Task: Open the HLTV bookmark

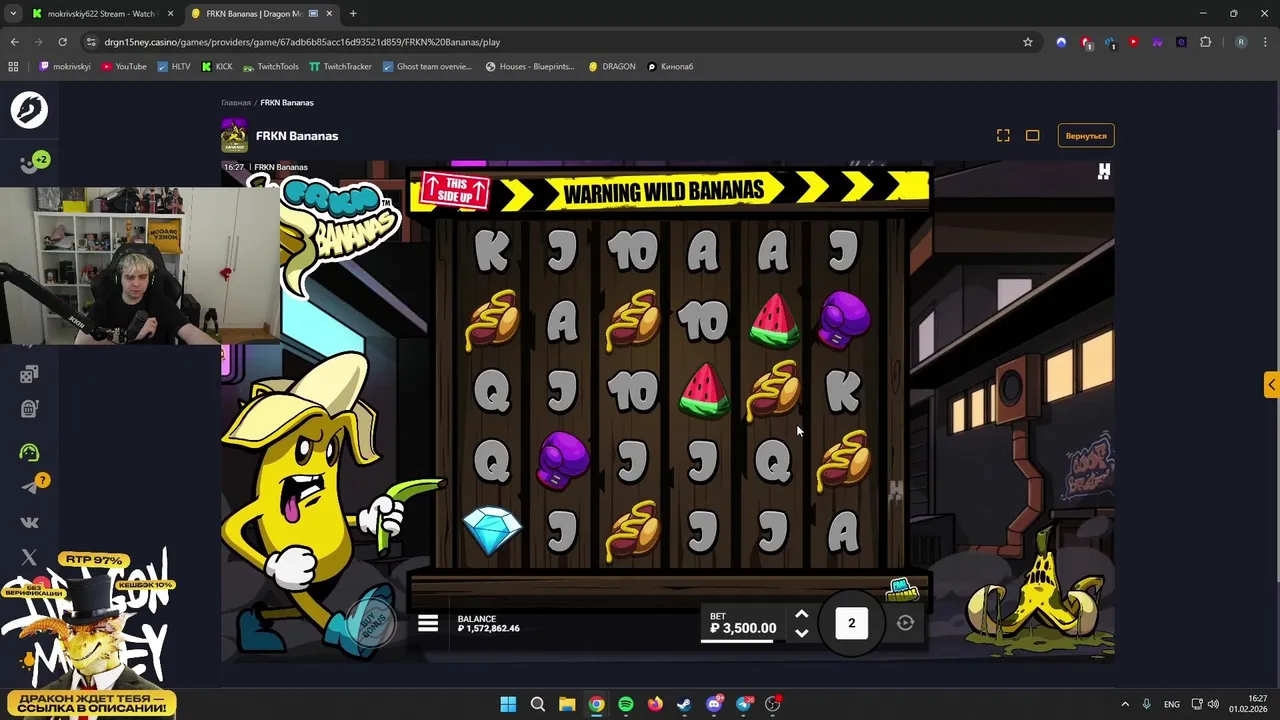Action: coord(173,67)
